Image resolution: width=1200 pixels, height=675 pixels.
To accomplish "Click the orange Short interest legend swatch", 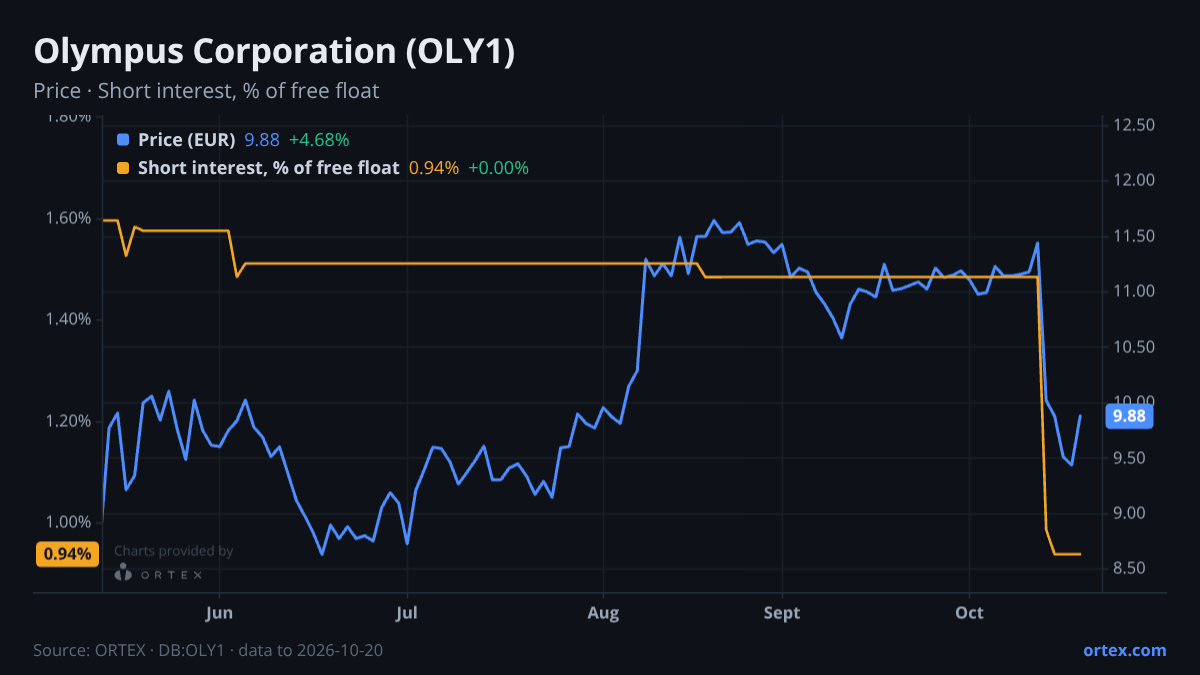I will coord(123,168).
